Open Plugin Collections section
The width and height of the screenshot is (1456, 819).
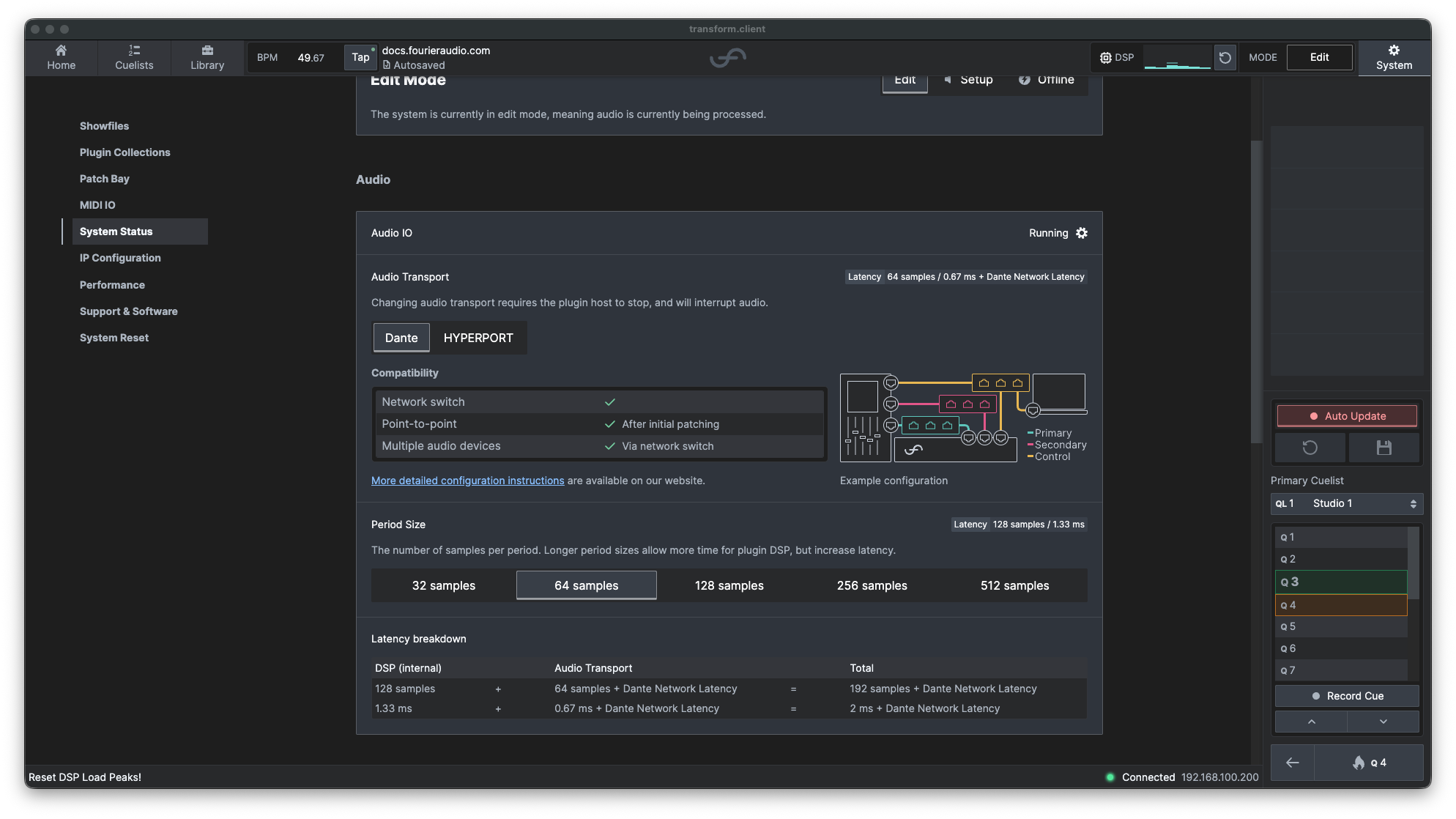click(x=125, y=152)
